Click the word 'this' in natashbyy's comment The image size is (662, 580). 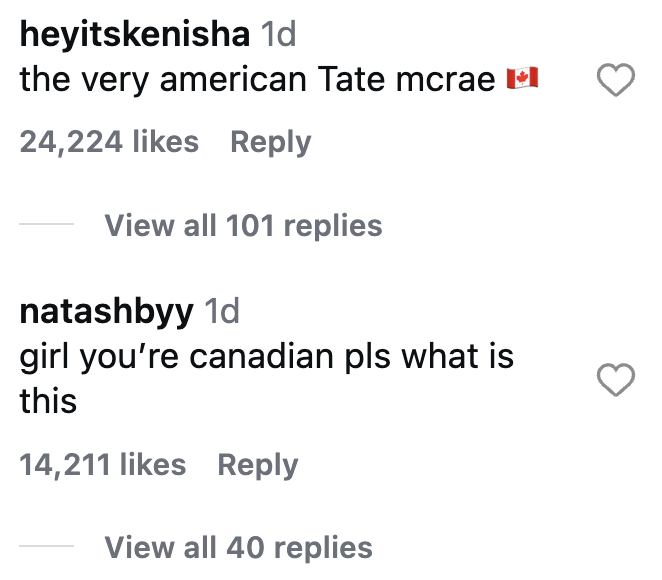pos(48,401)
